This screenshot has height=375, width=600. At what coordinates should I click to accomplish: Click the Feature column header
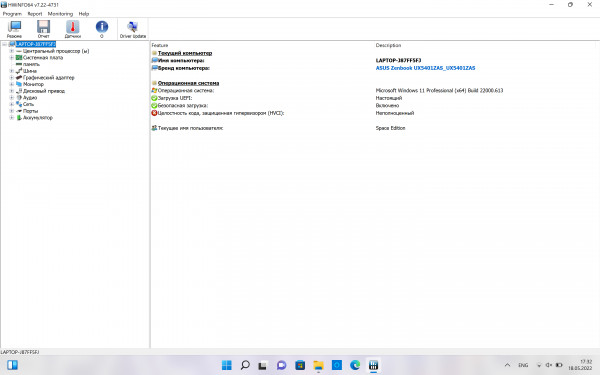pos(160,45)
